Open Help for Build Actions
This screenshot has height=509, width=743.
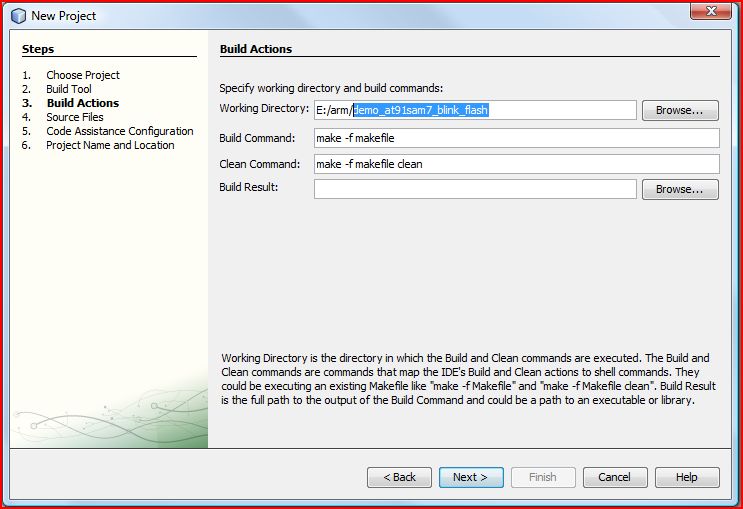click(687, 477)
